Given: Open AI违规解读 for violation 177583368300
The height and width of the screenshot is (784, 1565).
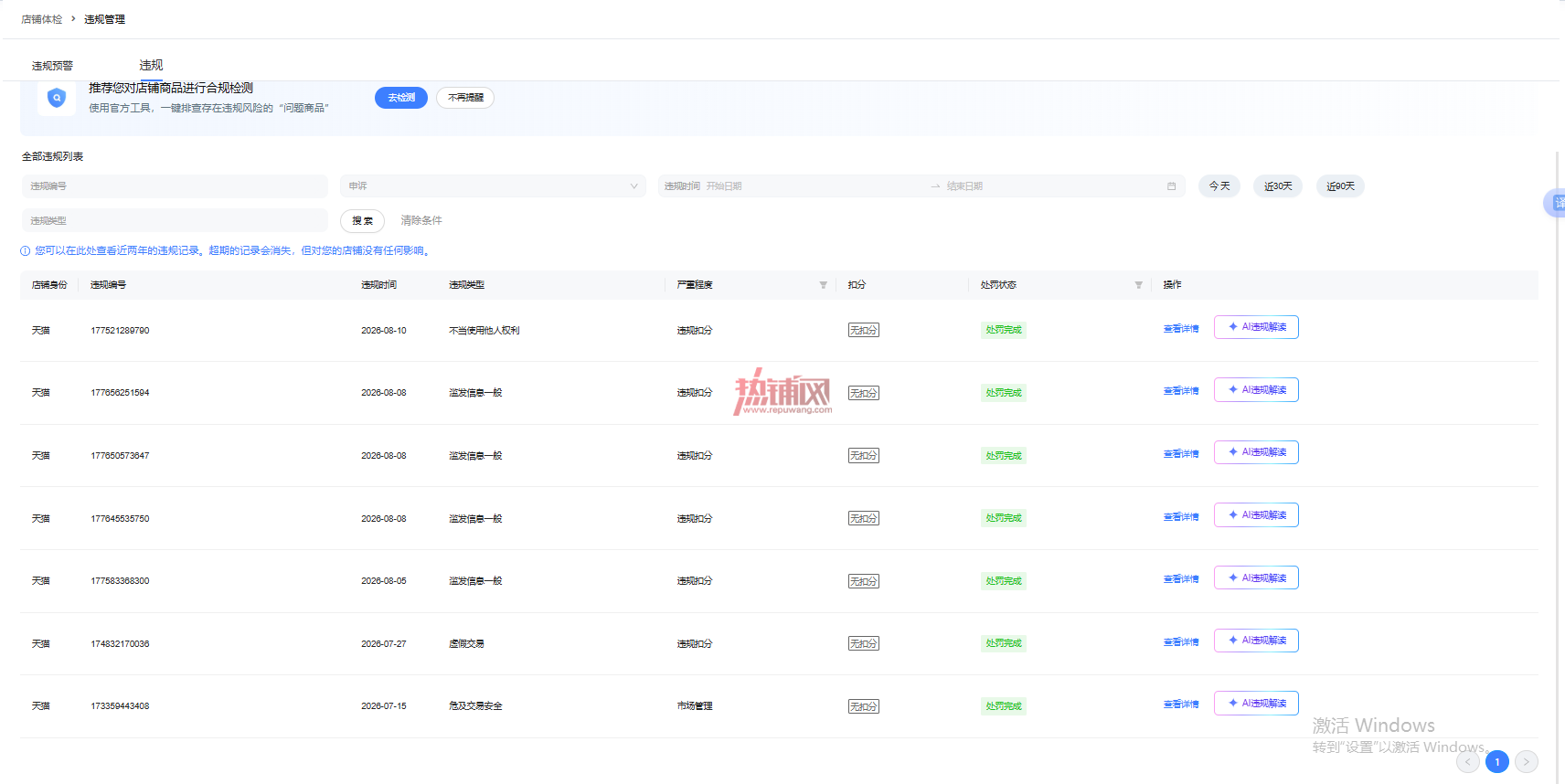Looking at the screenshot, I should coord(1256,578).
